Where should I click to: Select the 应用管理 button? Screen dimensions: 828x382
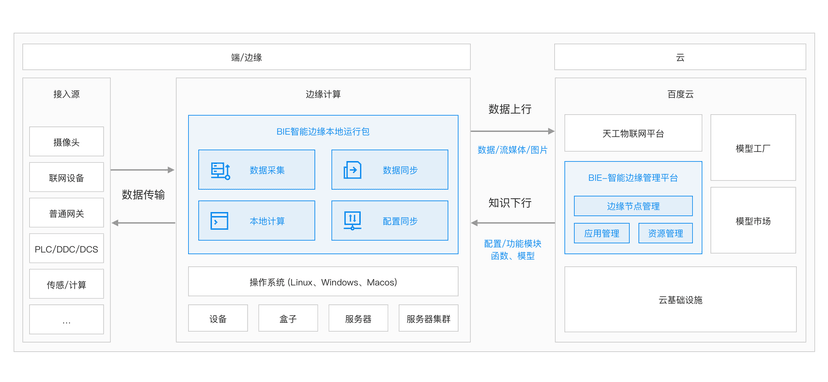pyautogui.click(x=601, y=233)
